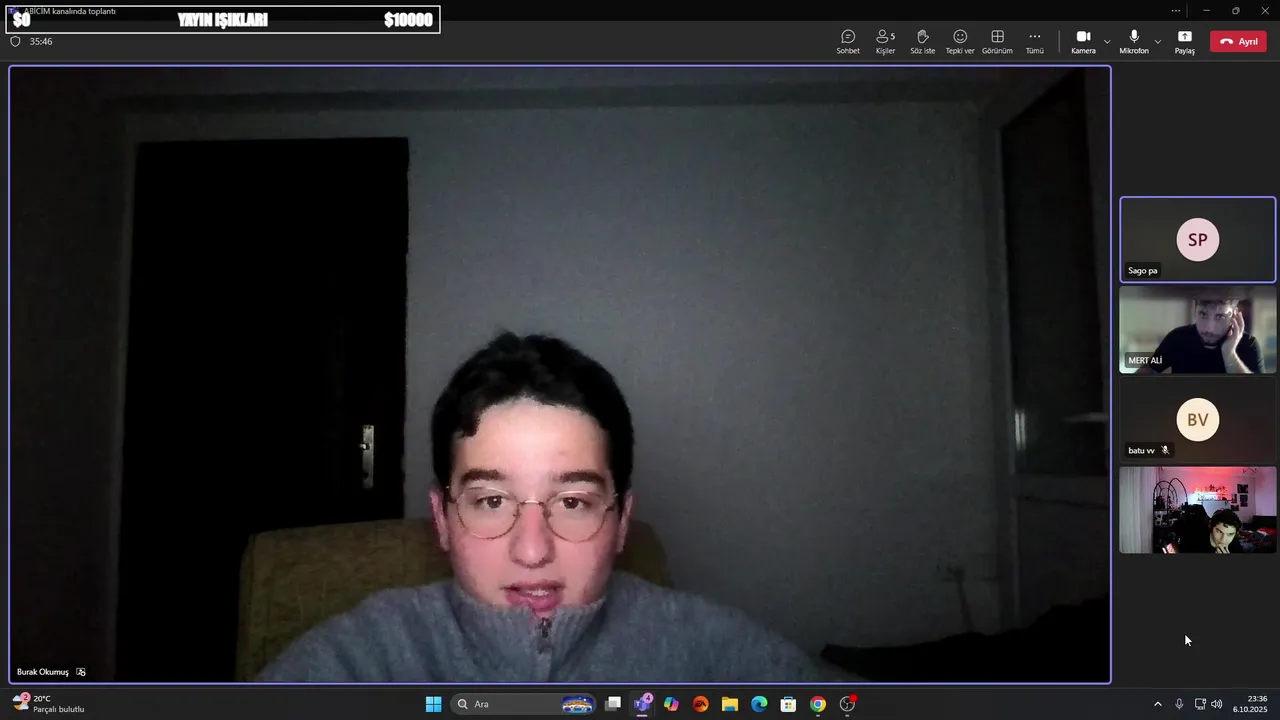Screen dimensions: 1280x720
Task: Select the Sago pa participant tile
Action: tap(1198, 240)
